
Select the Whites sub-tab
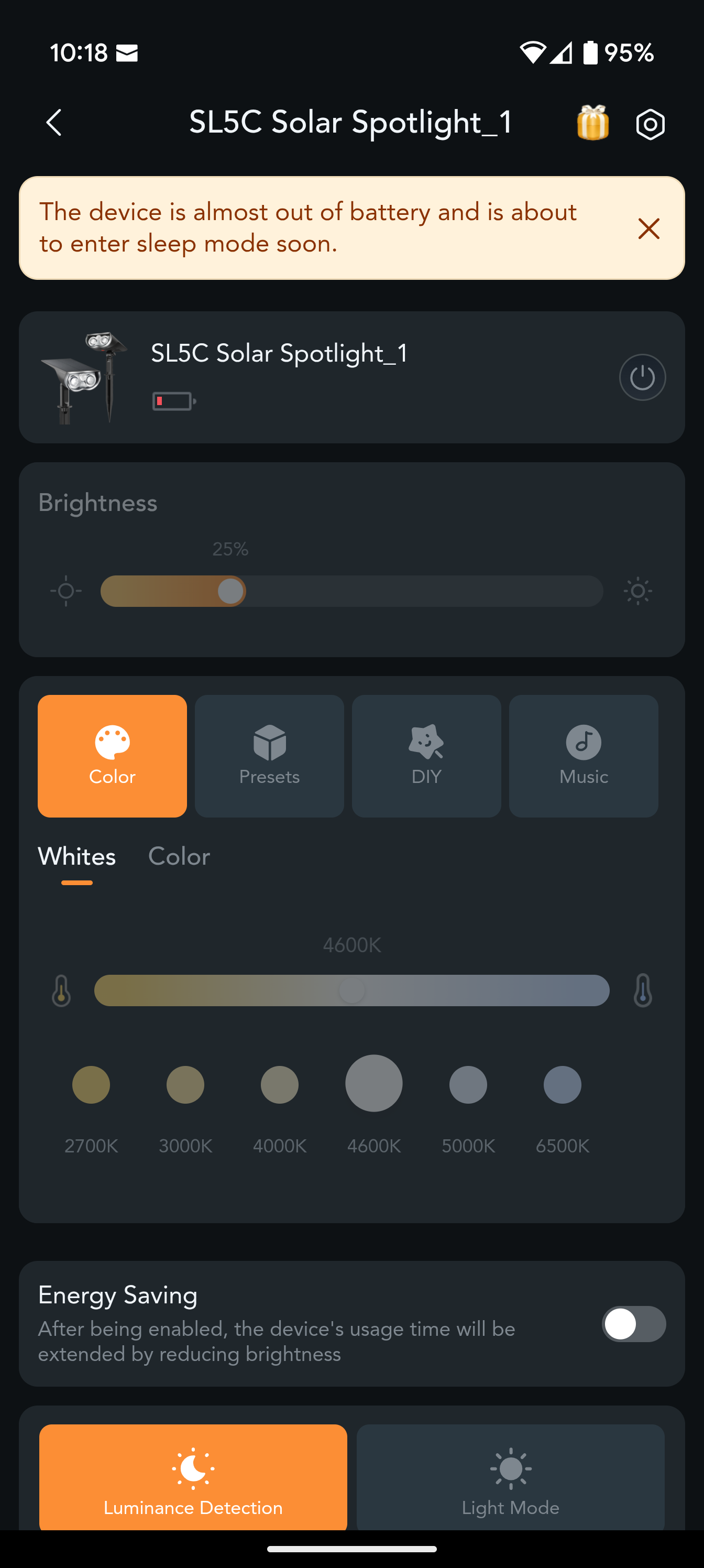[x=76, y=856]
